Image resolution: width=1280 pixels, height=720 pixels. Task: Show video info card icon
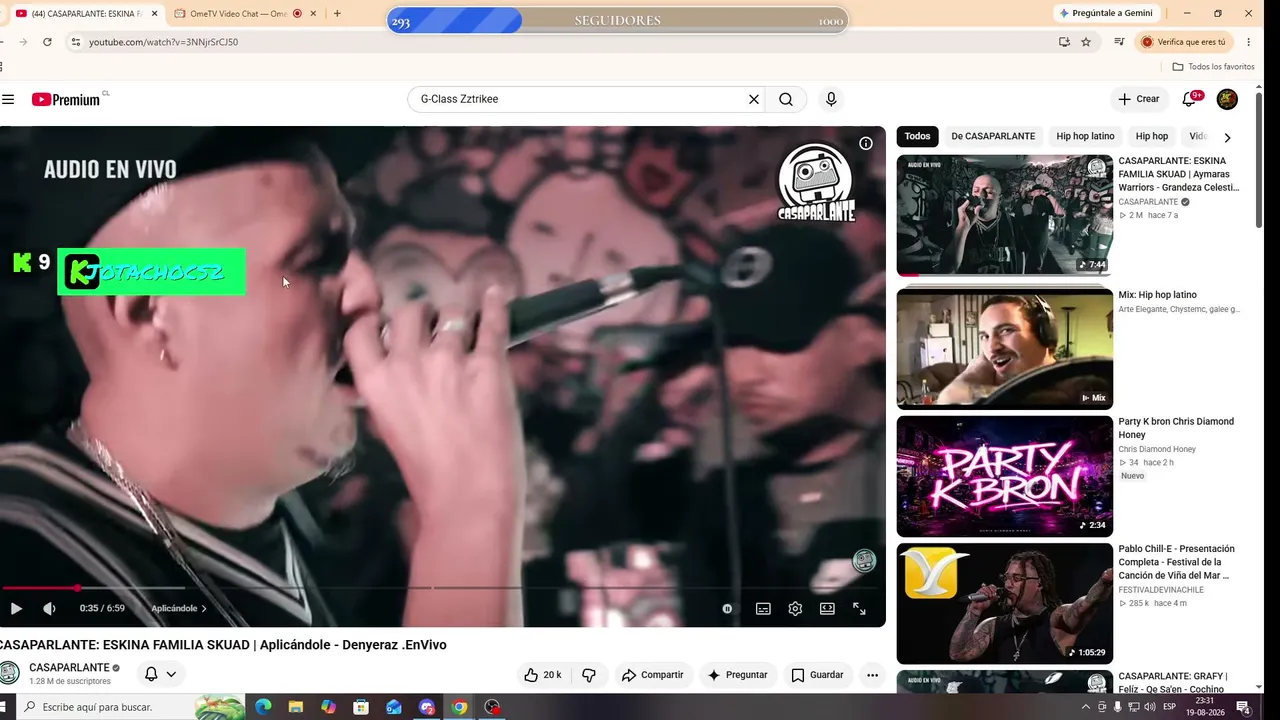pyautogui.click(x=866, y=143)
